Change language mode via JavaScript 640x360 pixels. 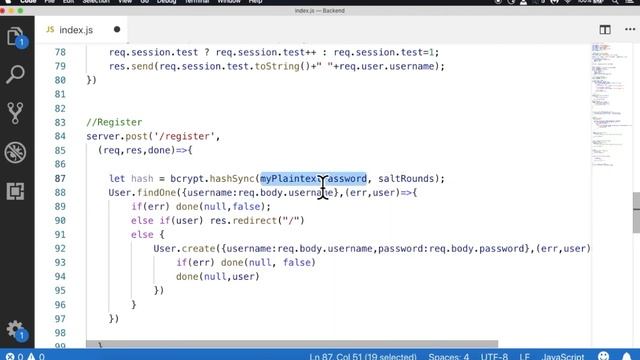[563, 357]
